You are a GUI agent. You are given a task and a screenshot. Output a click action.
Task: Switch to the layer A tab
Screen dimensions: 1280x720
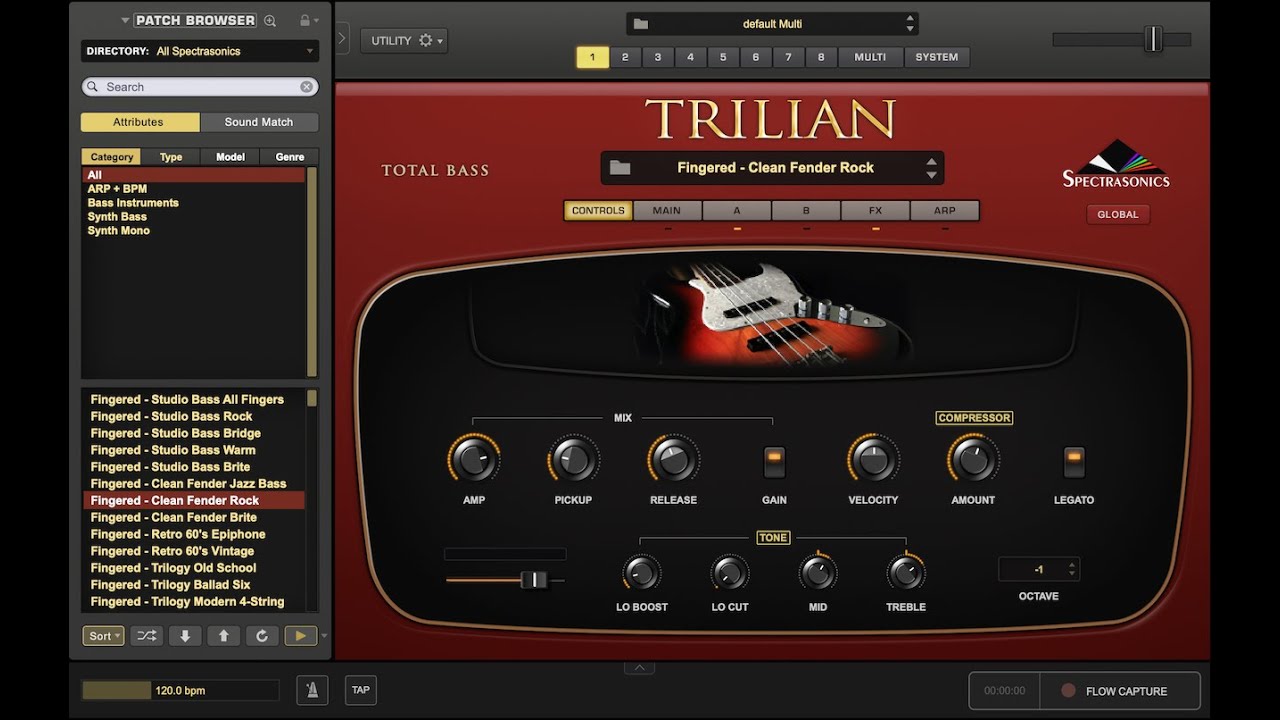(x=737, y=211)
